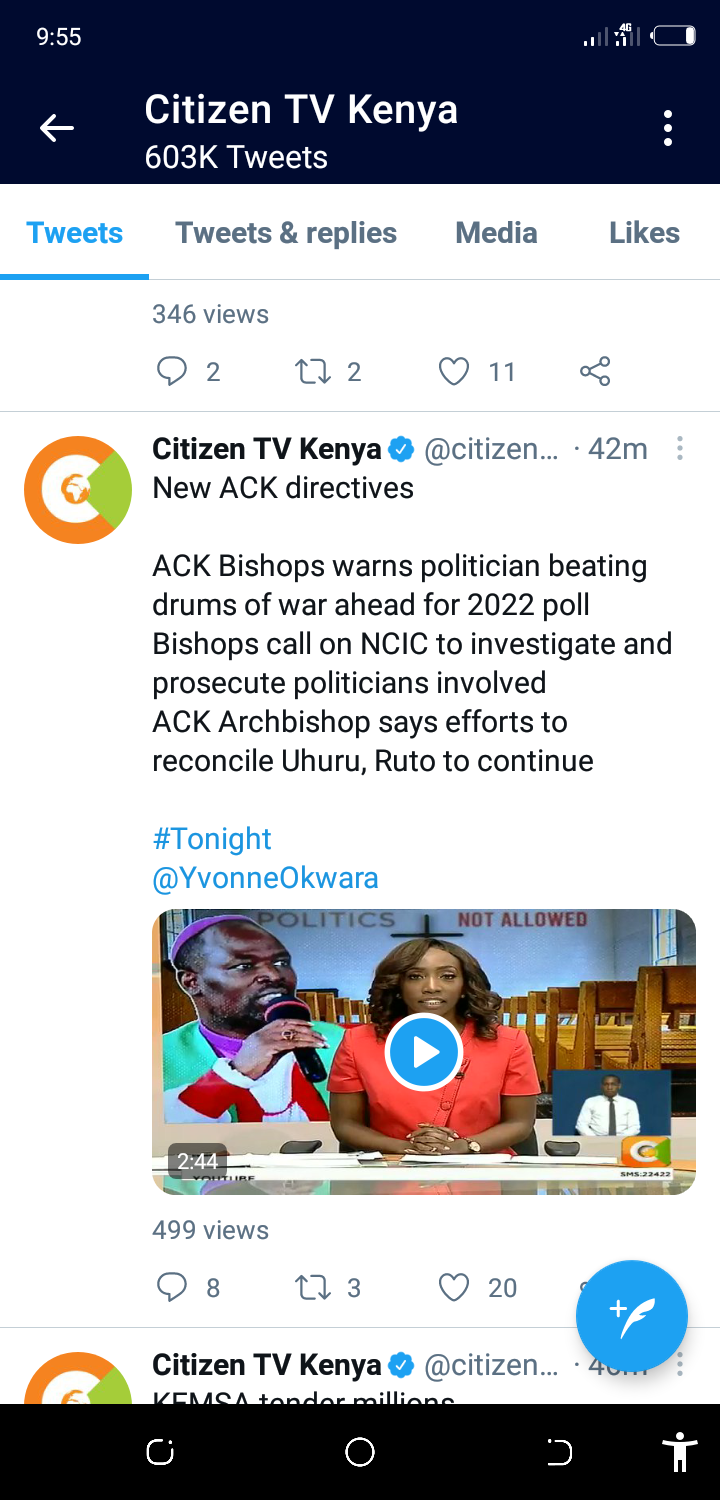
Task: Like the tweet with 11 likes
Action: [x=454, y=372]
